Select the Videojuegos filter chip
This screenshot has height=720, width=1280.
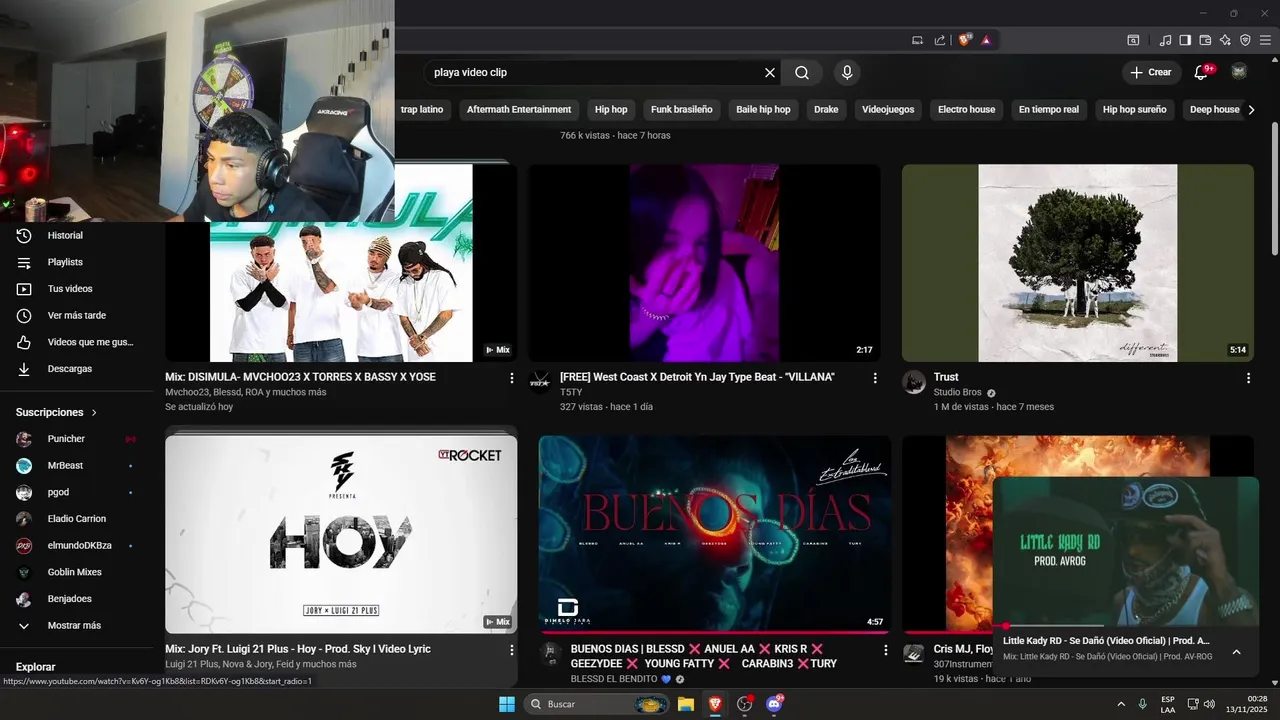888,109
